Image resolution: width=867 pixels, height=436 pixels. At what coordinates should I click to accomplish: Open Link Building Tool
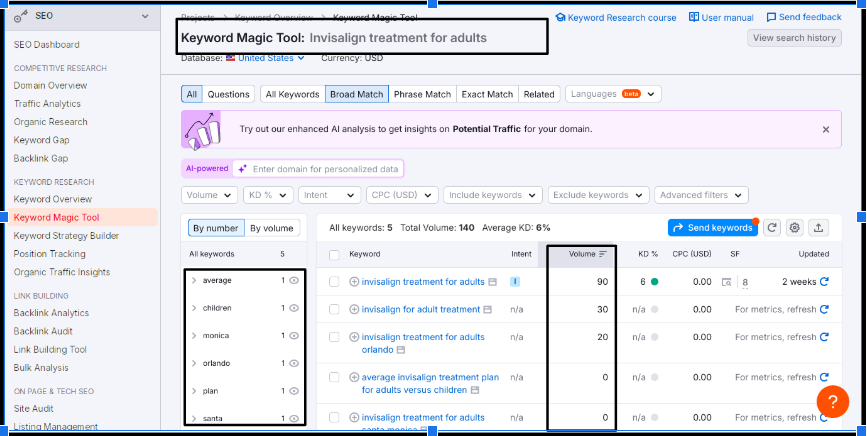50,350
